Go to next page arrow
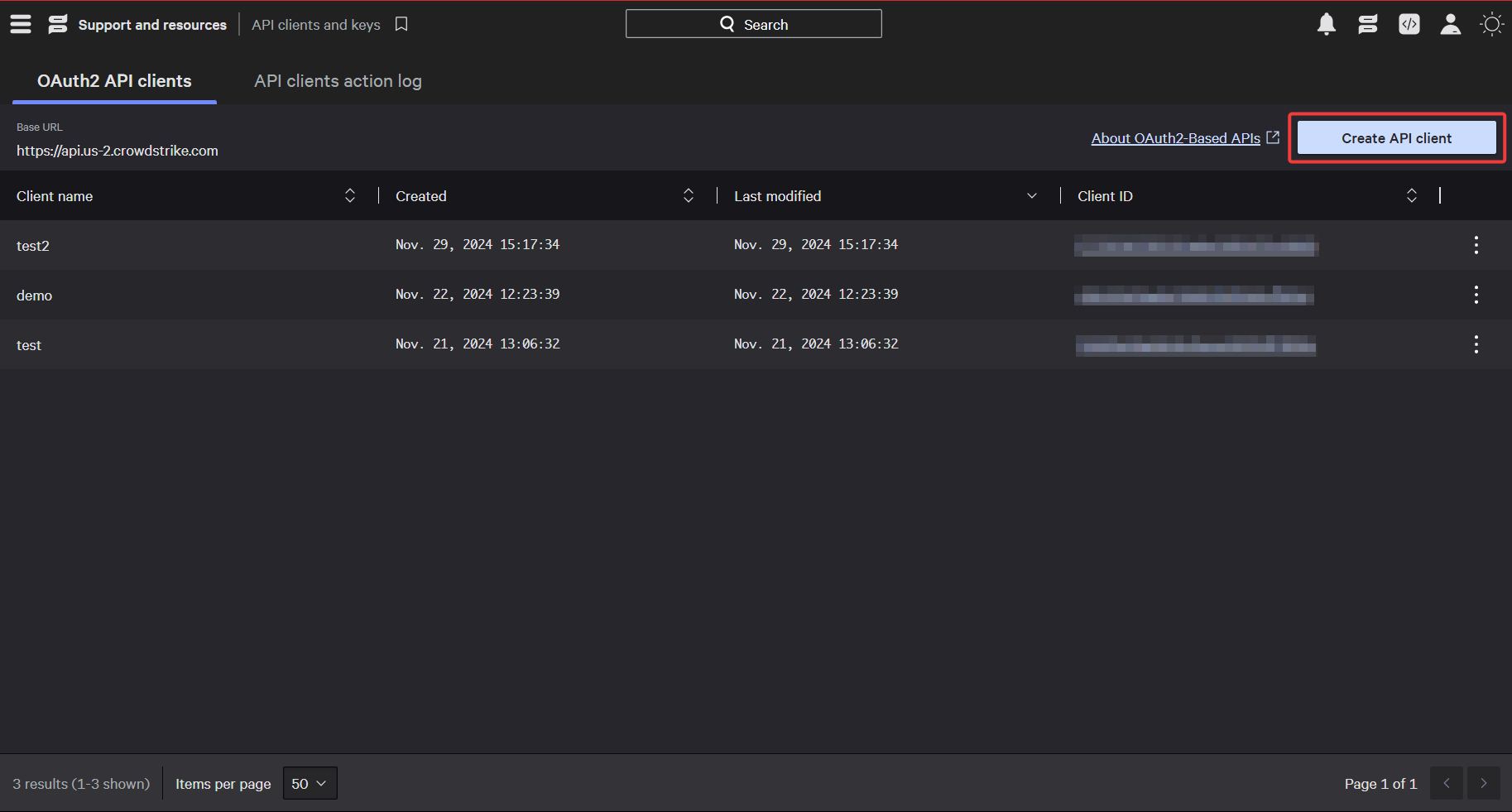 pos(1484,783)
